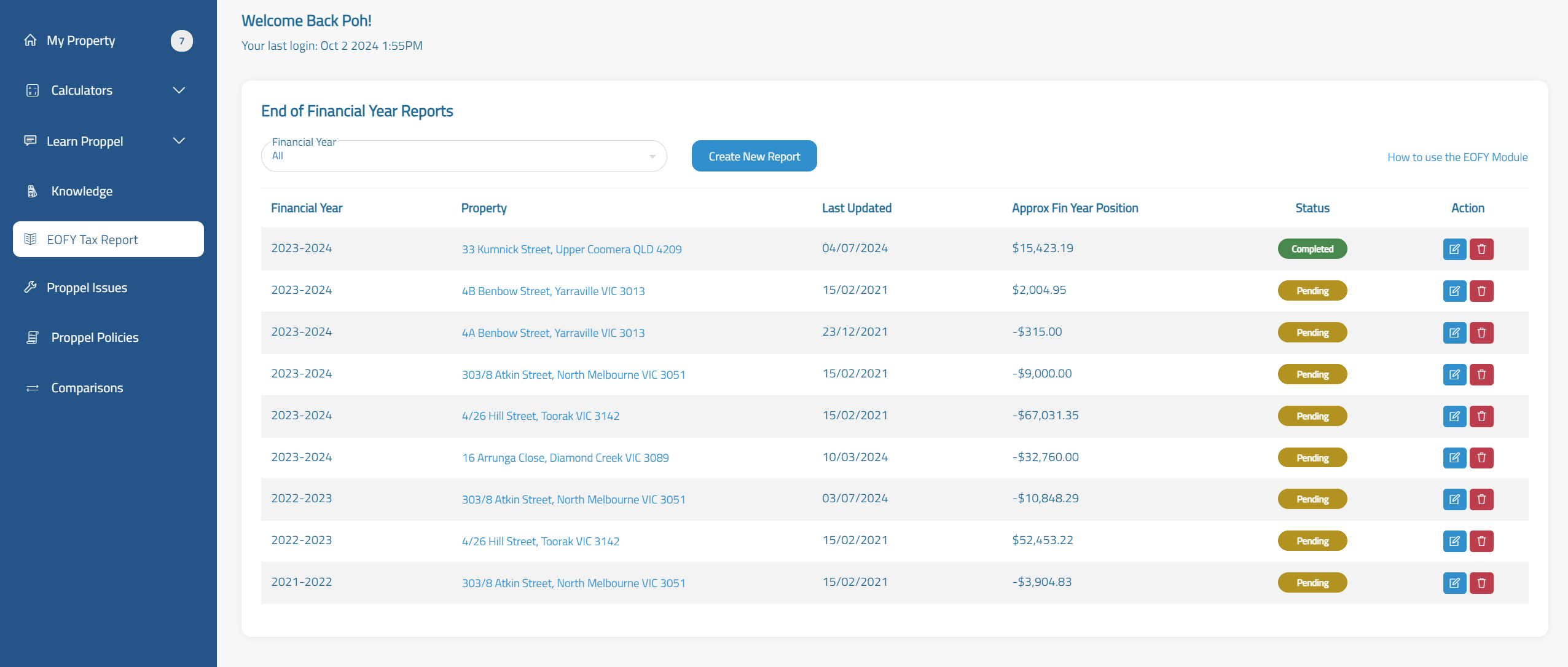
Task: Click the My Property home icon
Action: (30, 41)
